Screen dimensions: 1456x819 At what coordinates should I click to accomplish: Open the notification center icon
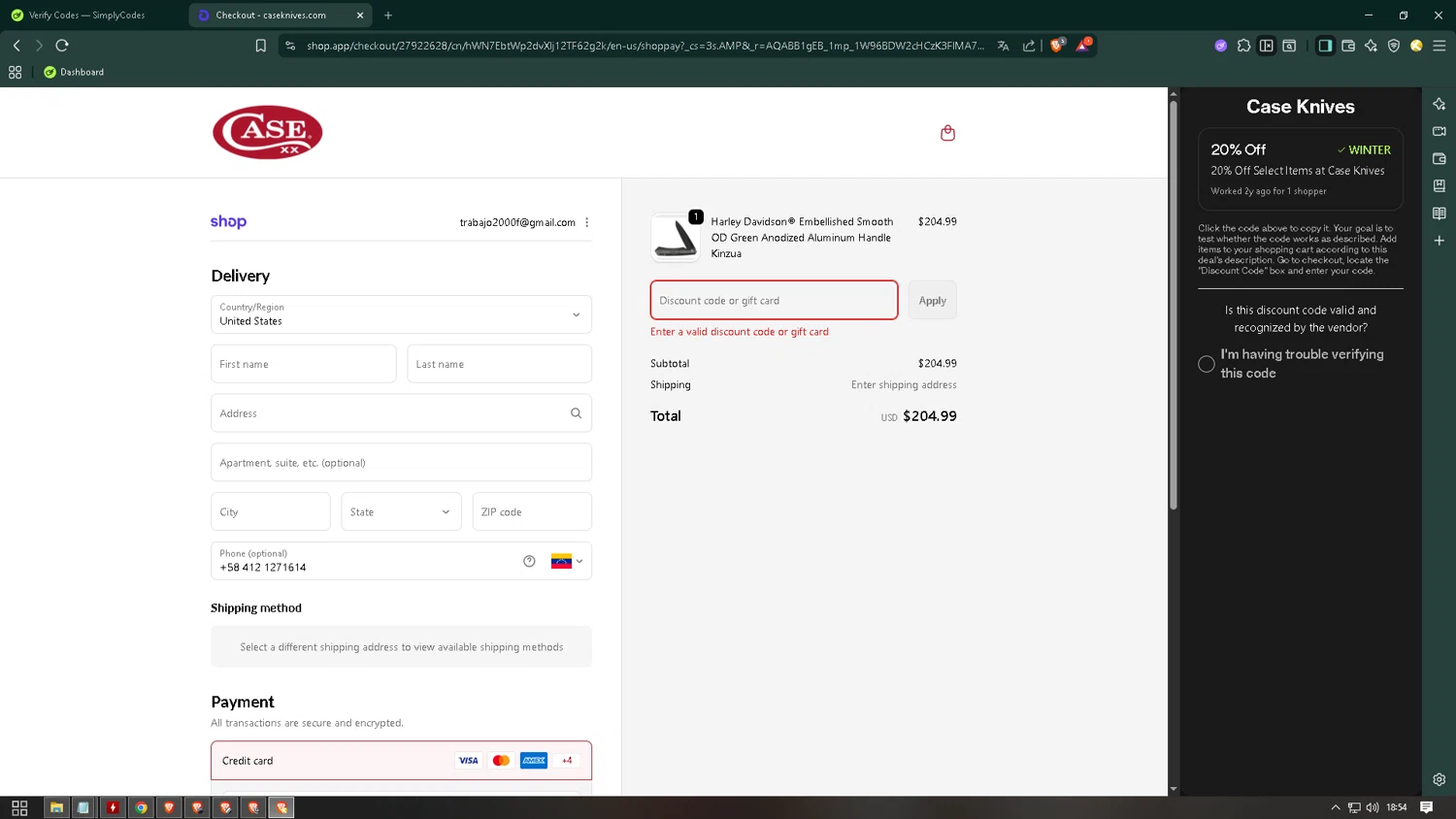(1426, 807)
